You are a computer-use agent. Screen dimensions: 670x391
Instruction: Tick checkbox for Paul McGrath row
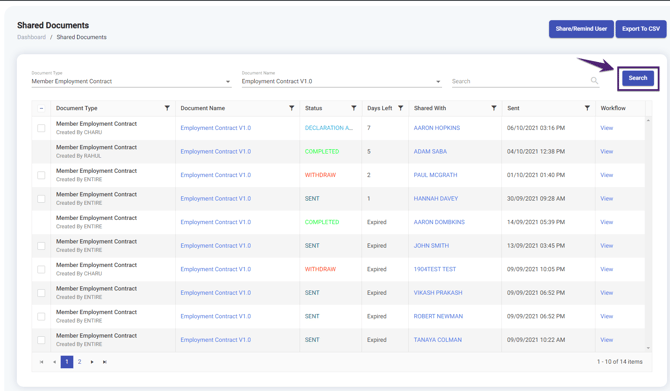[41, 175]
